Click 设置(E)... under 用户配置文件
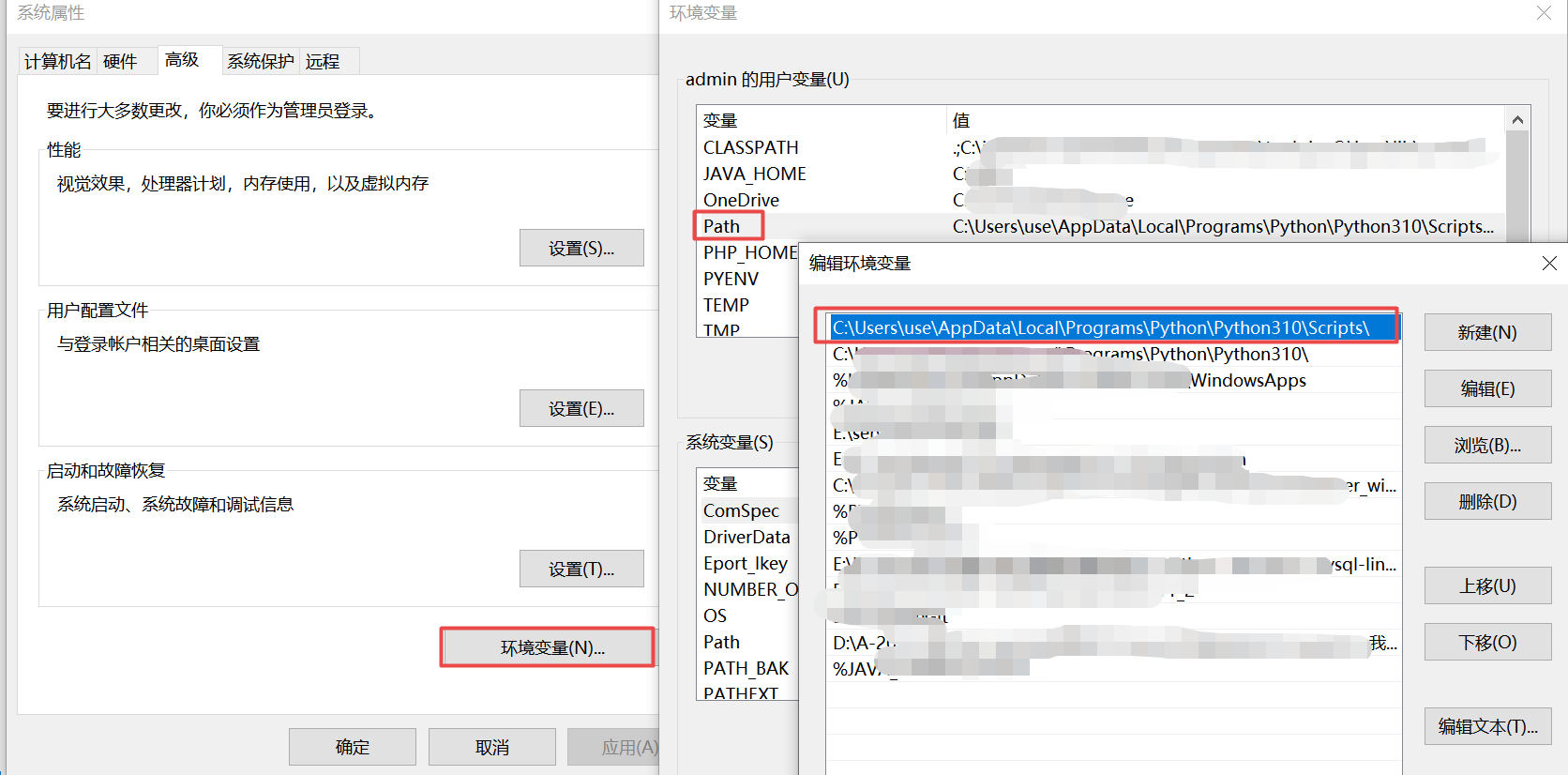Viewport: 1568px width, 775px height. click(581, 409)
